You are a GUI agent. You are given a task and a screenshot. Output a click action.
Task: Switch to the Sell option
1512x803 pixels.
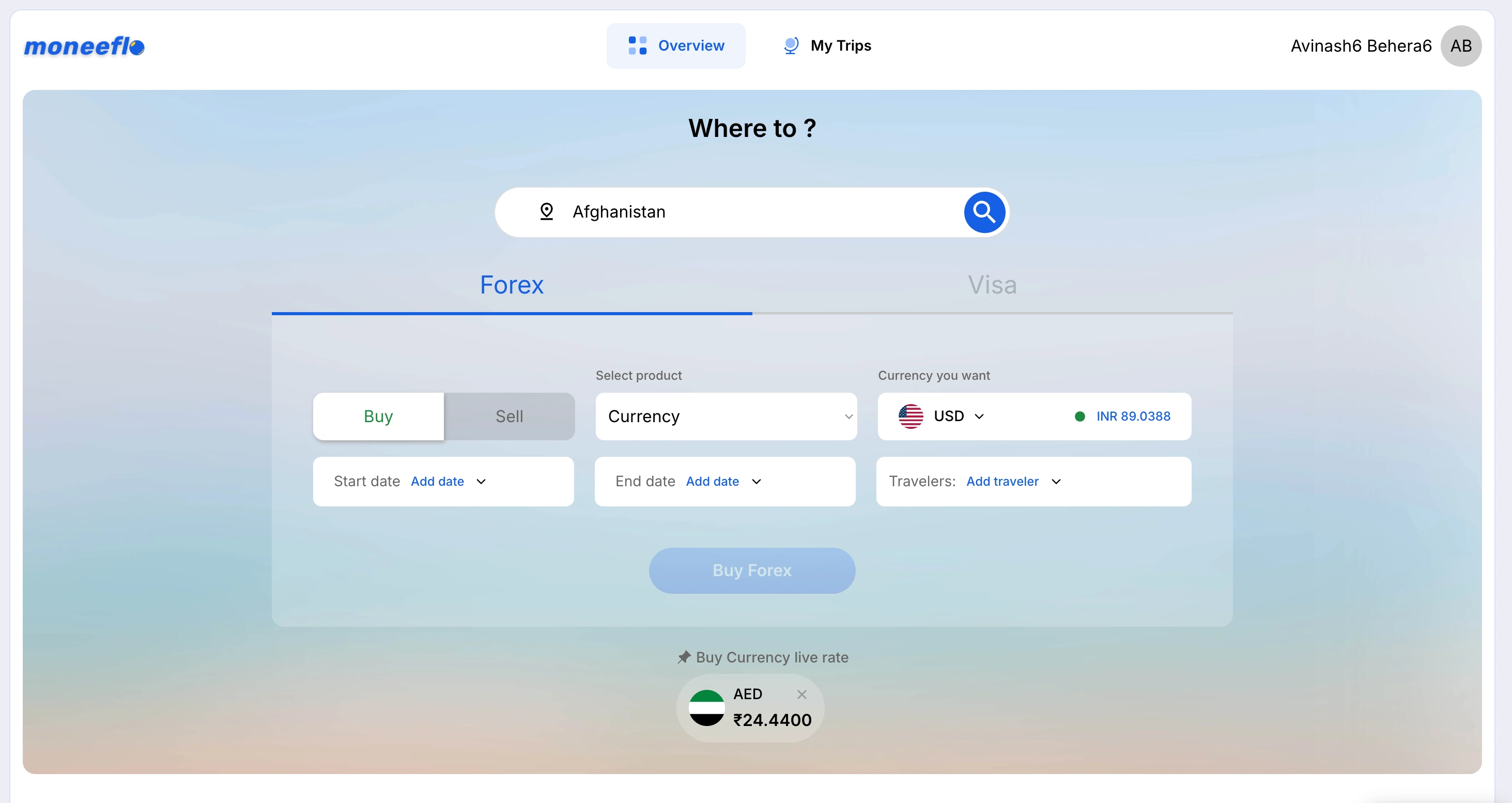click(x=509, y=416)
